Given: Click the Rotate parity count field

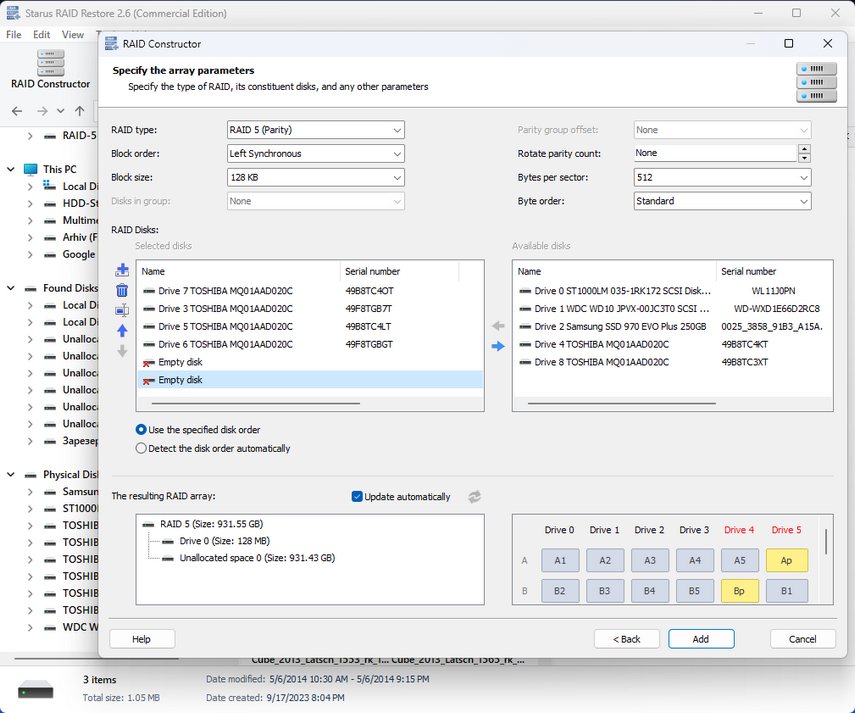Looking at the screenshot, I should (x=715, y=153).
